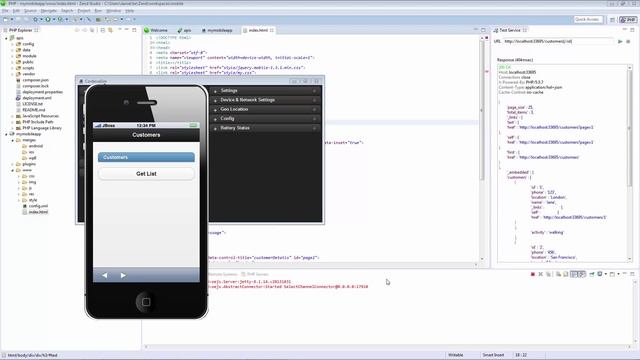Select config.xml in the www folder
Screen dimensions: 640x360
(38, 206)
